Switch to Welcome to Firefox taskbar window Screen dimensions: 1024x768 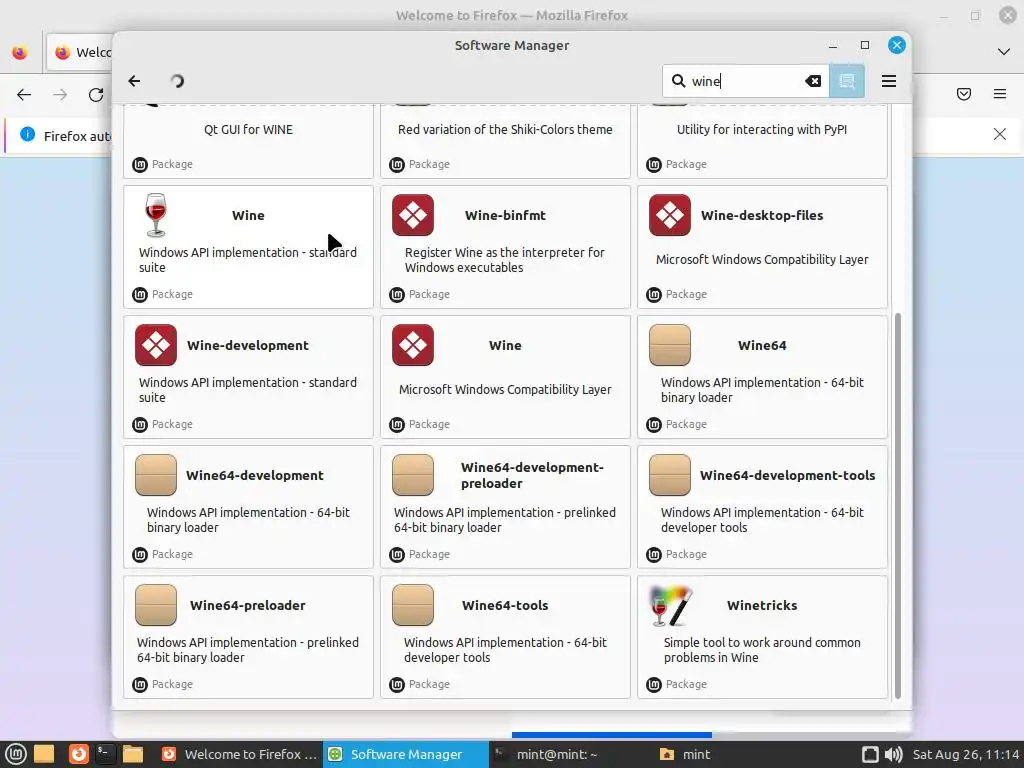tap(239, 754)
